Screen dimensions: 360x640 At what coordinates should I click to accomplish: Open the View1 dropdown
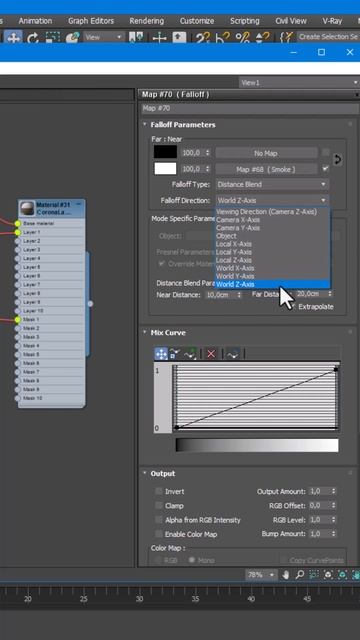click(298, 82)
